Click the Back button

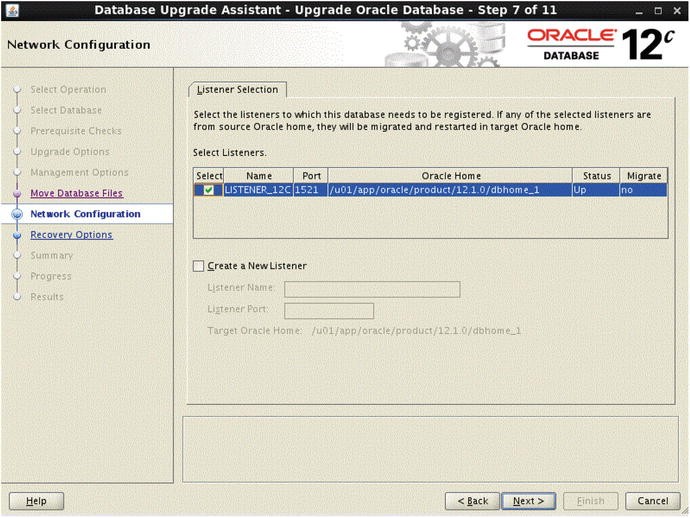[x=473, y=501]
